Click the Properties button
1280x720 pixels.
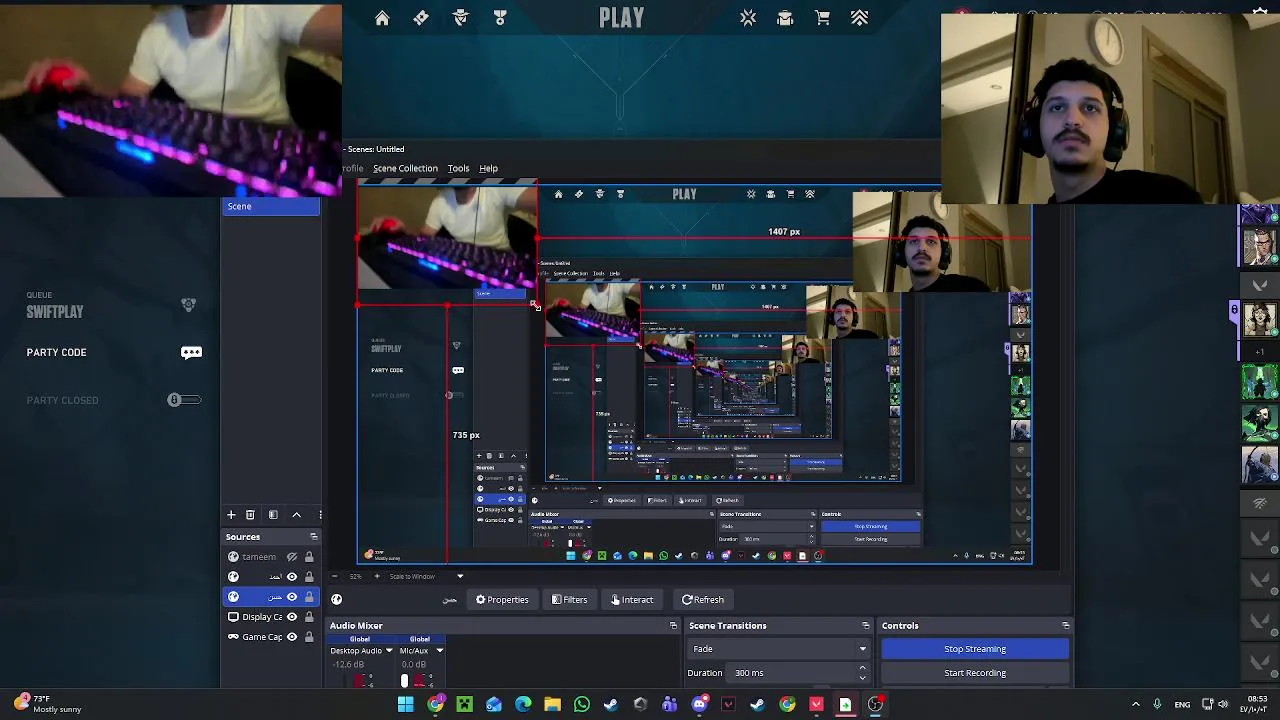(x=502, y=600)
